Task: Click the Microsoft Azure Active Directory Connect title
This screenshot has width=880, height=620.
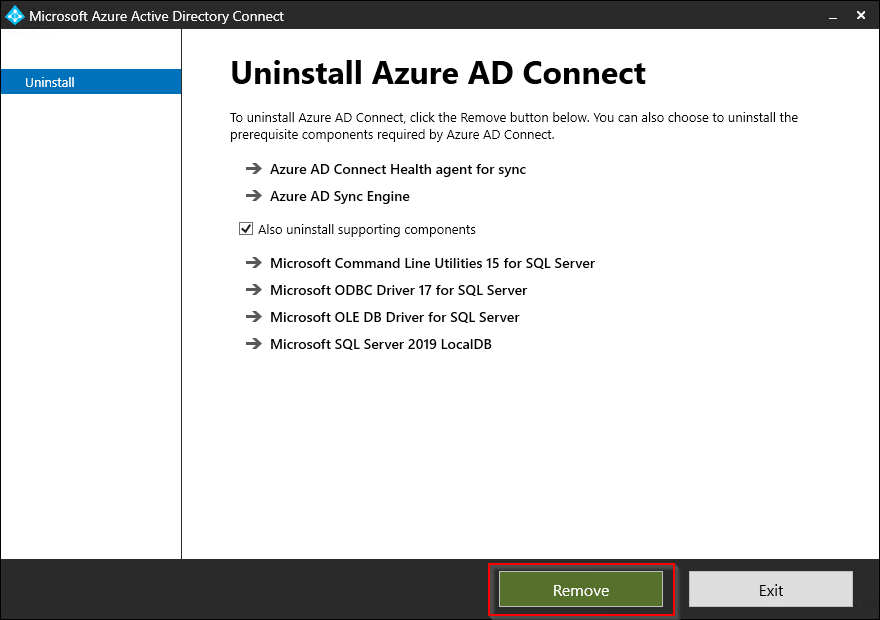Action: tap(156, 16)
